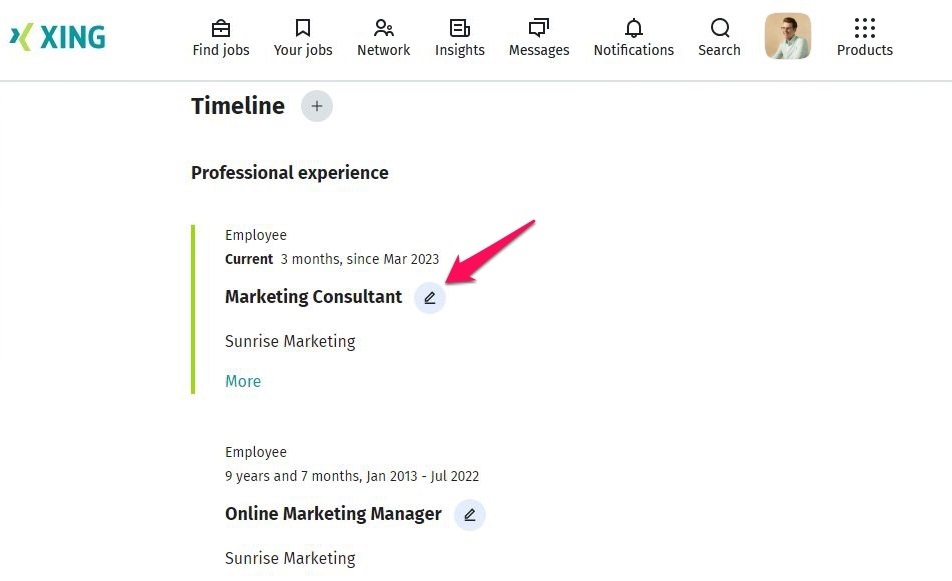Click Sunrise Marketing under Marketing Consultant

pyautogui.click(x=290, y=341)
